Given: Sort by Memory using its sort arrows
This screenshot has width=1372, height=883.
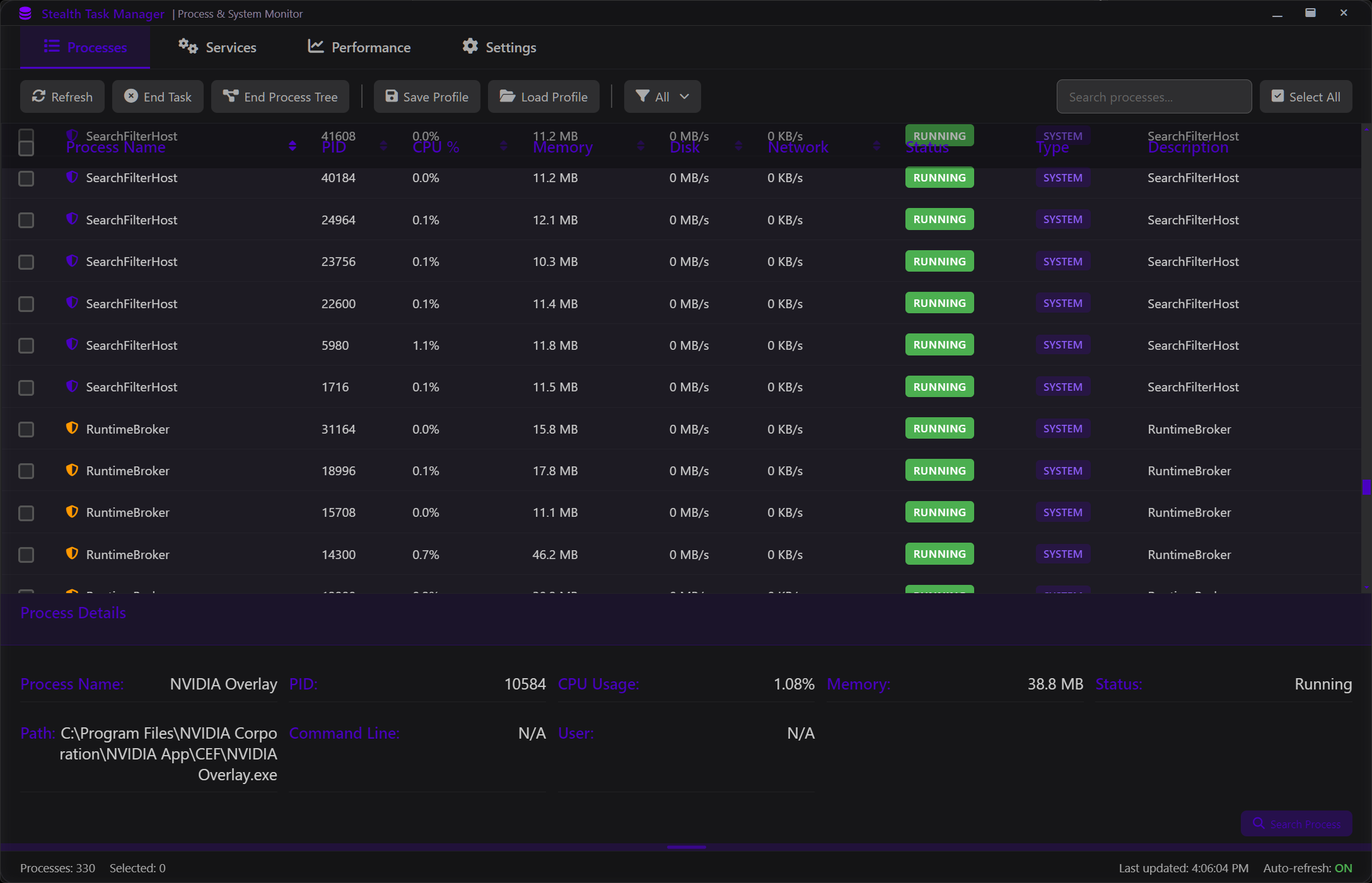Looking at the screenshot, I should (641, 145).
